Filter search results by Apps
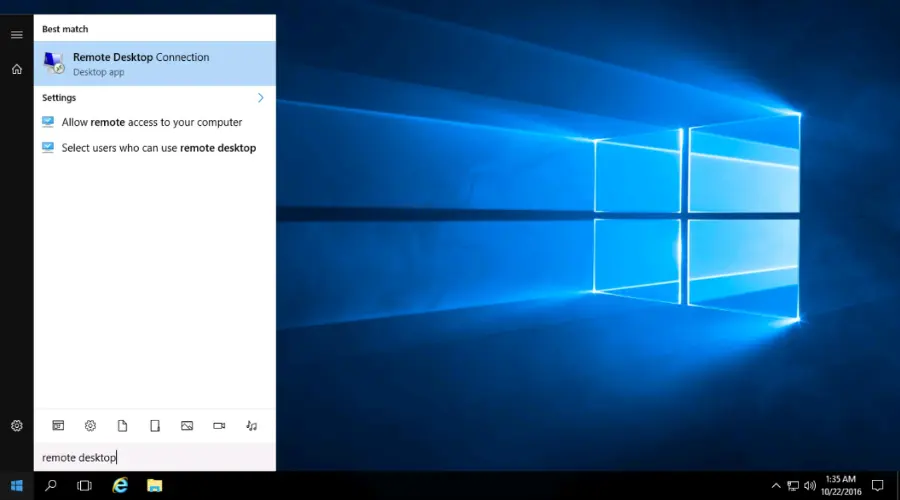 click(58, 426)
